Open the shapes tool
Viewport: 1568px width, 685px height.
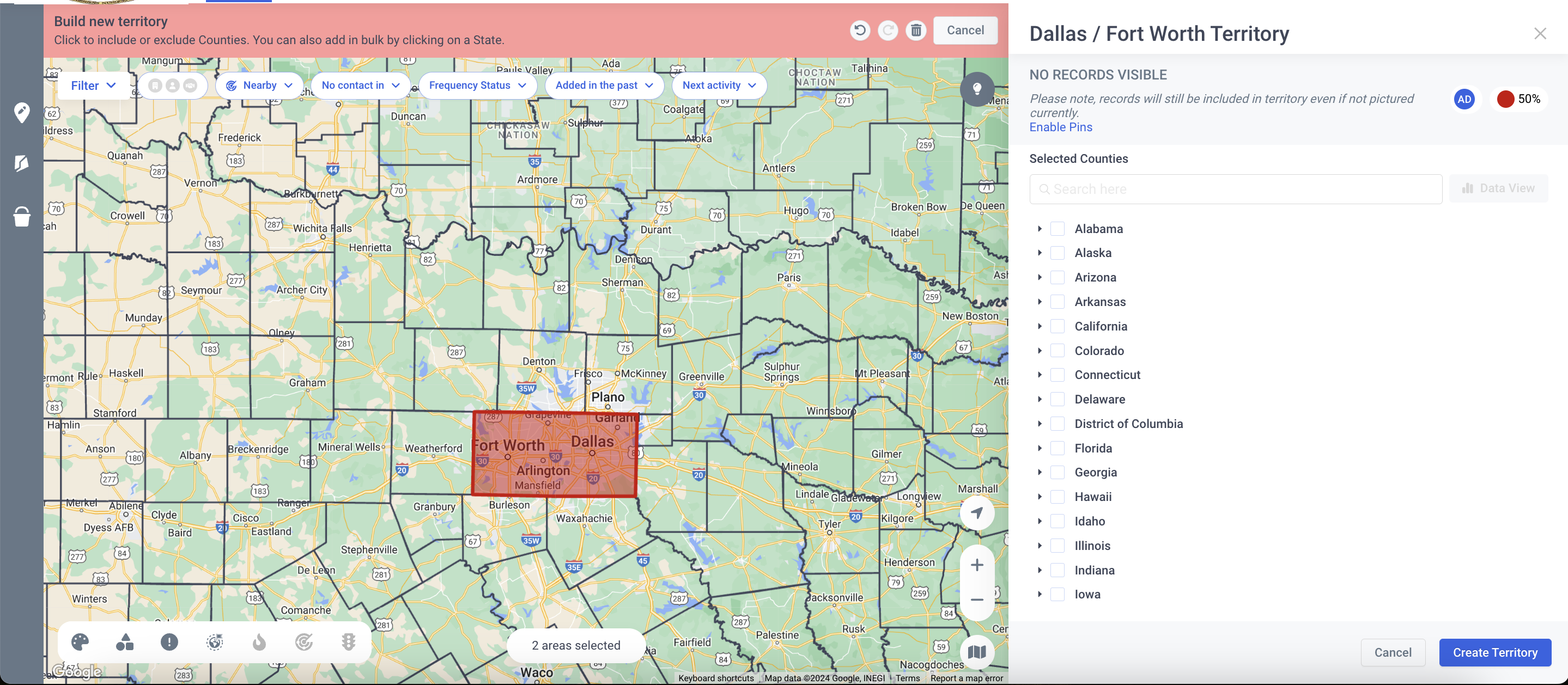125,643
